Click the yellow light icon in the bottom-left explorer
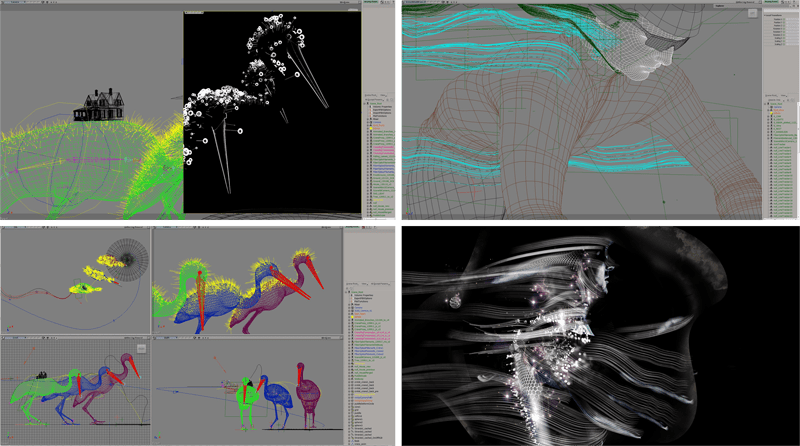This screenshot has height=446, width=800. [x=352, y=317]
